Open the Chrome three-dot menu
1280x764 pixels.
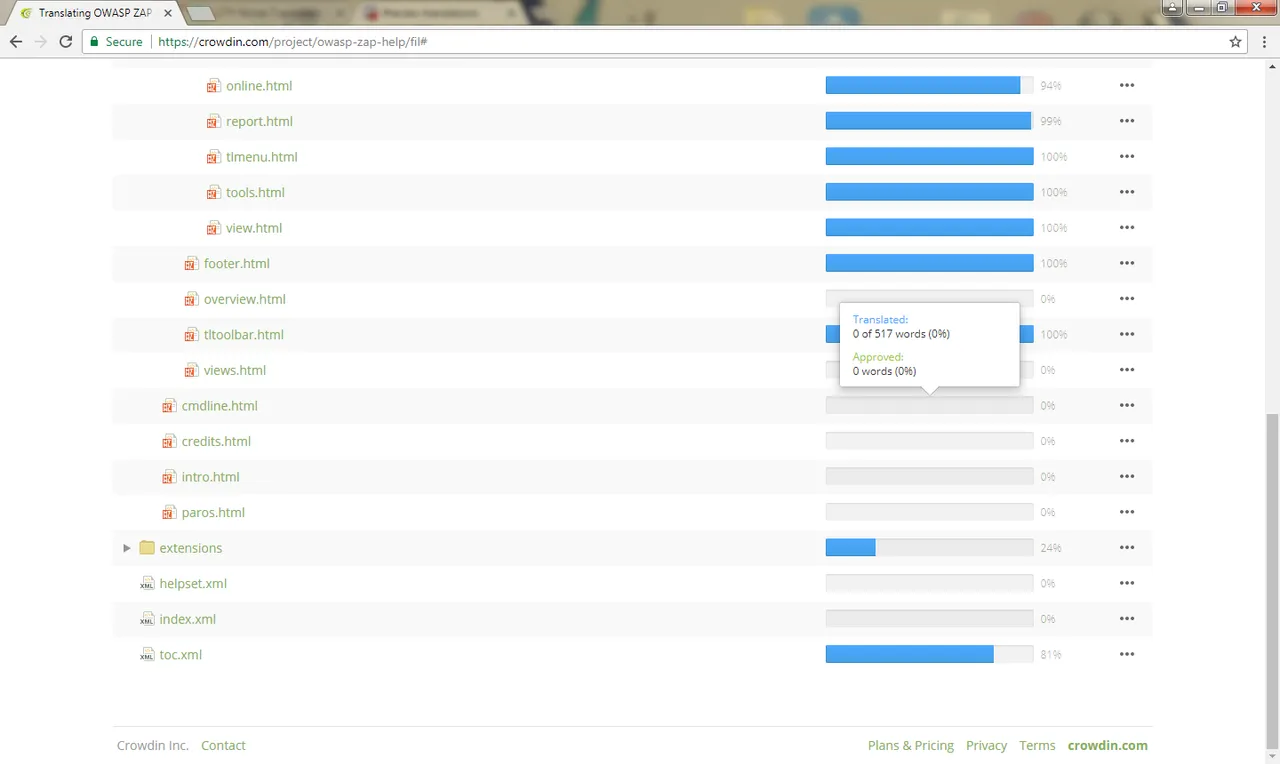[x=1263, y=42]
